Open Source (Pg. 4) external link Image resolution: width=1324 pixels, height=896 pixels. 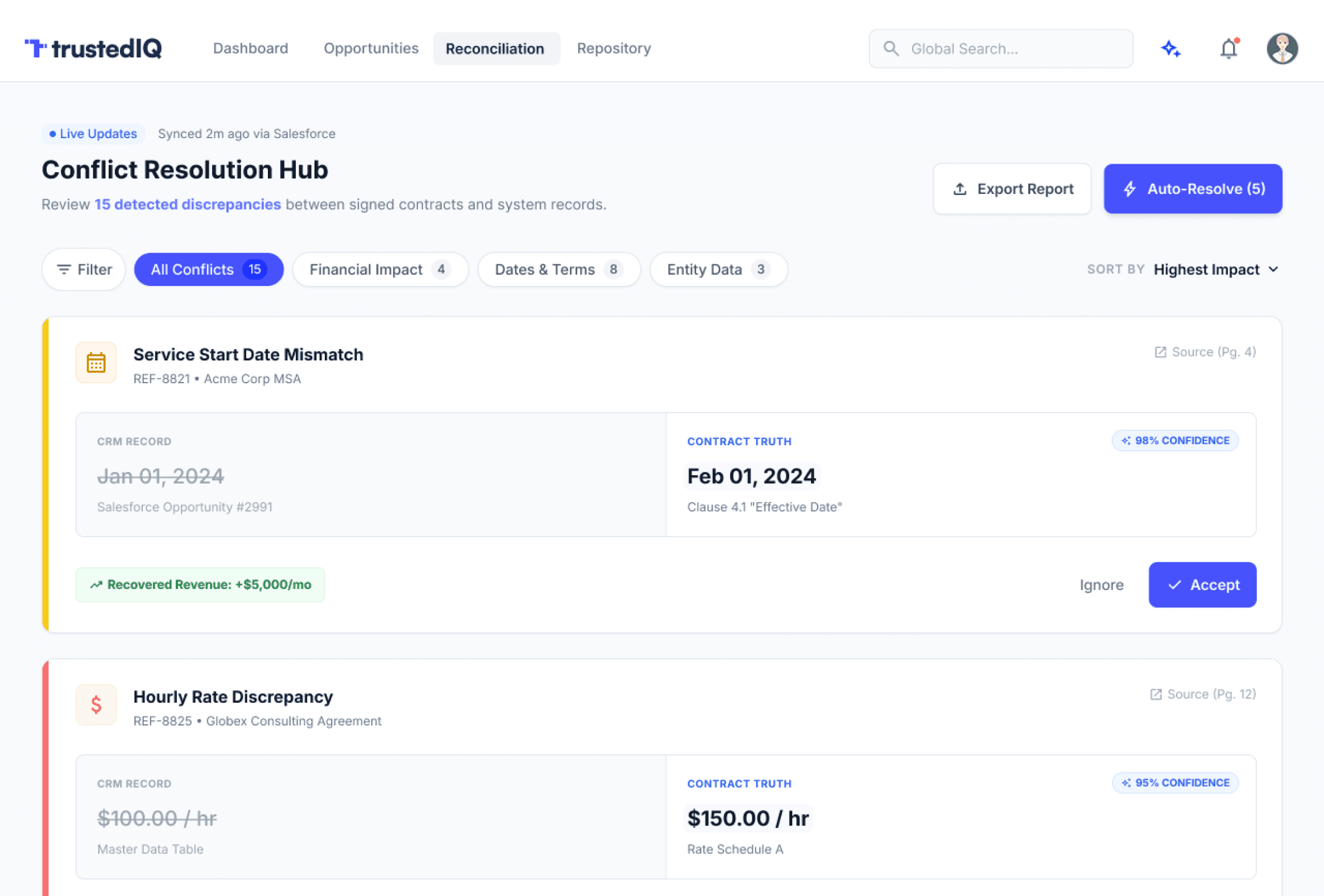point(1205,352)
